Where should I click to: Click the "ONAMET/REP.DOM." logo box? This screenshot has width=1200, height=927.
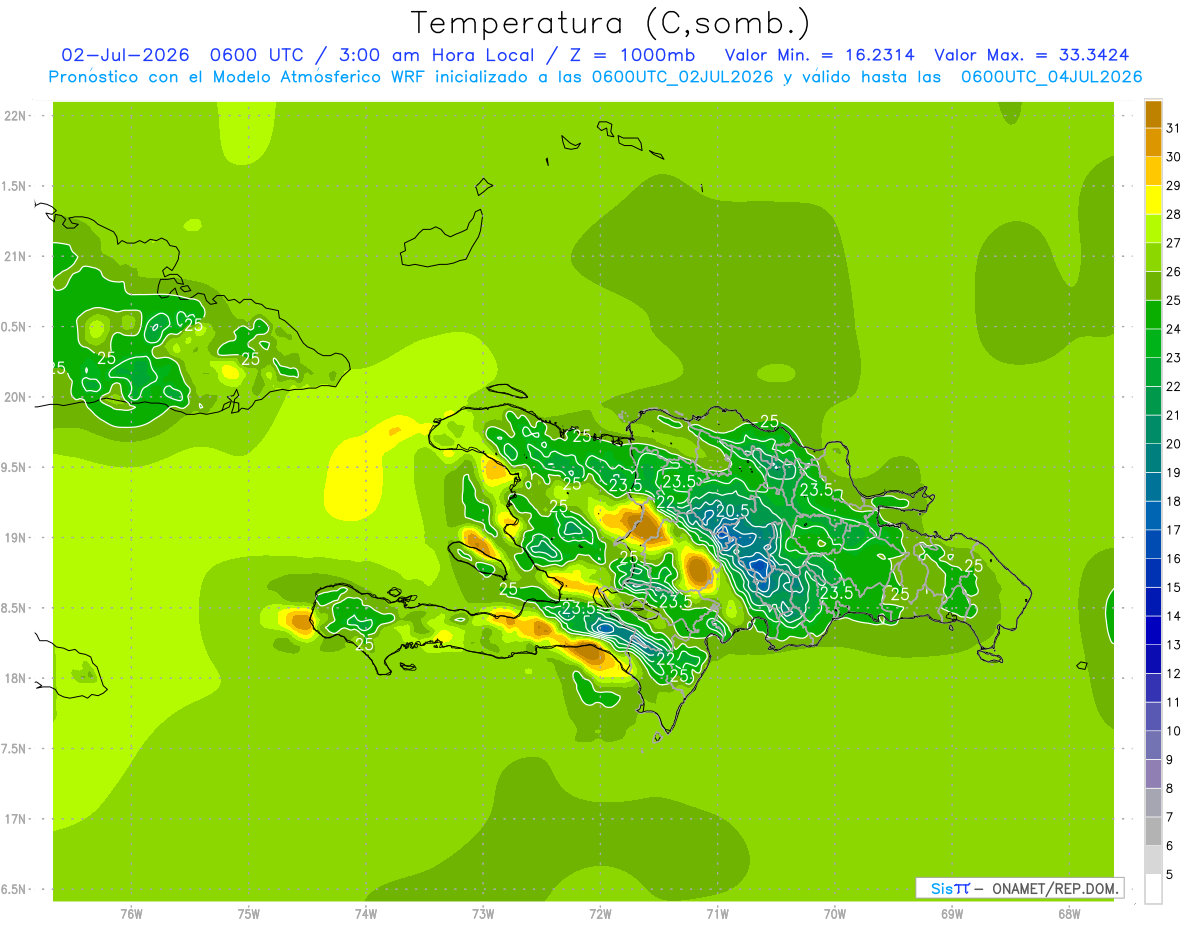(x=1020, y=888)
